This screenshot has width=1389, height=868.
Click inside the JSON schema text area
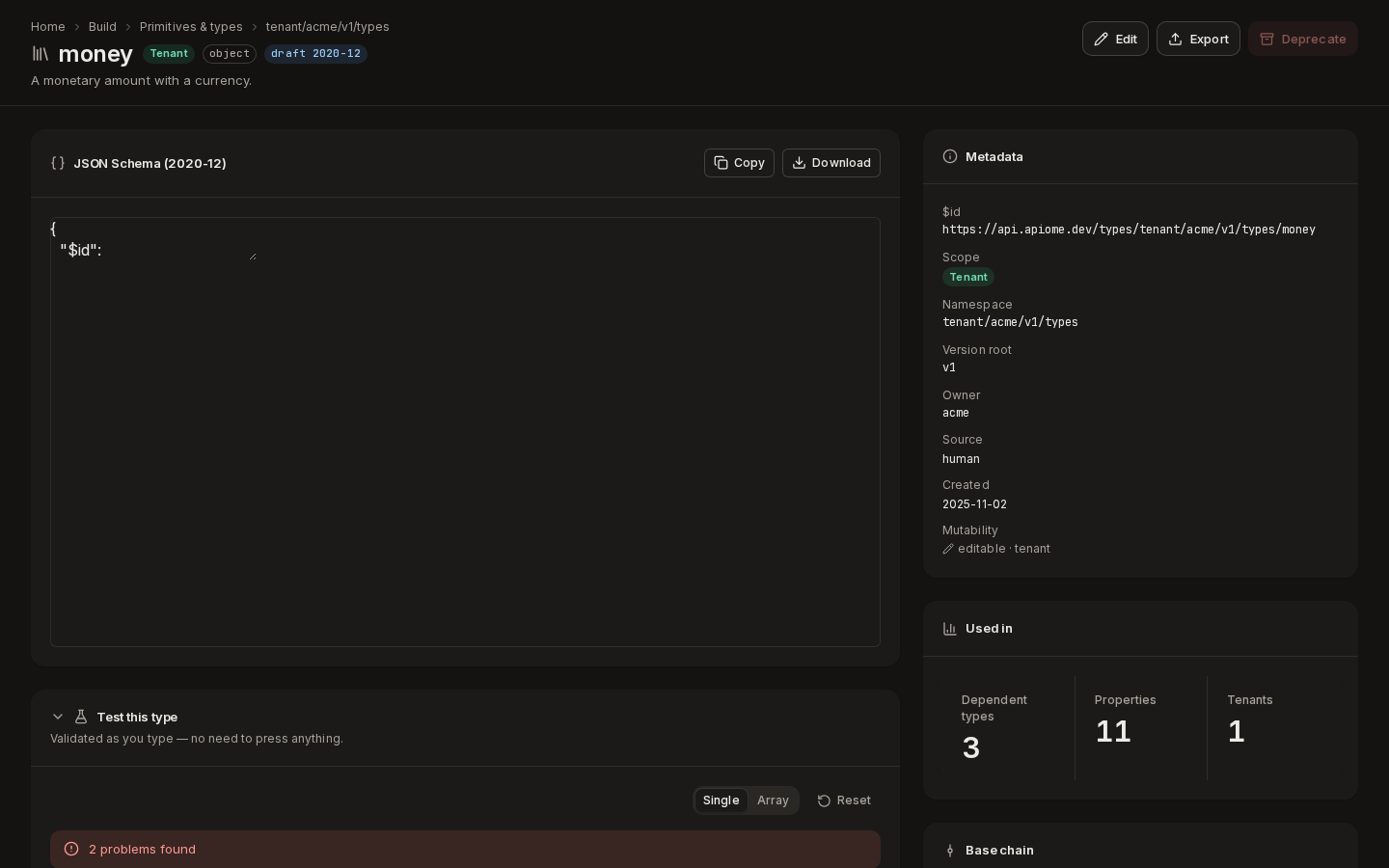(x=153, y=239)
